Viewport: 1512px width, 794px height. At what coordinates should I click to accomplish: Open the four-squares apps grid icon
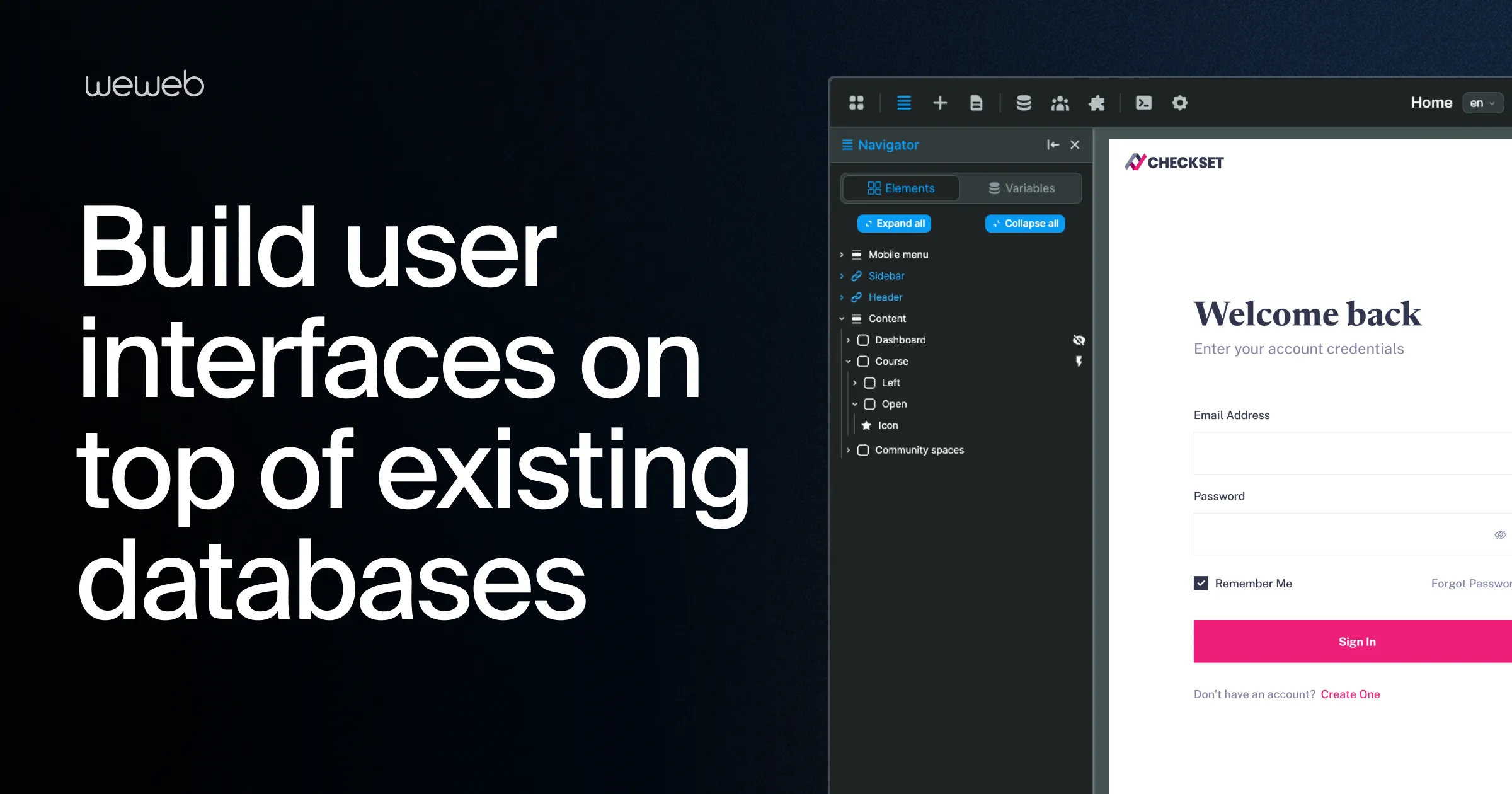click(856, 103)
